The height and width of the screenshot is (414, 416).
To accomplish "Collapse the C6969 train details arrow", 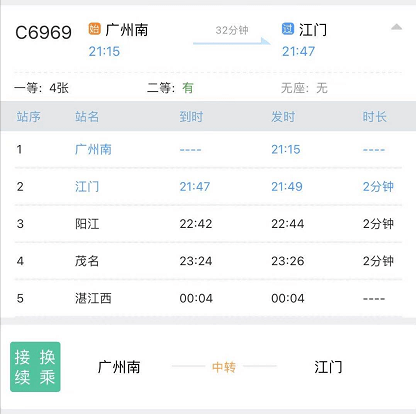I will click(396, 27).
